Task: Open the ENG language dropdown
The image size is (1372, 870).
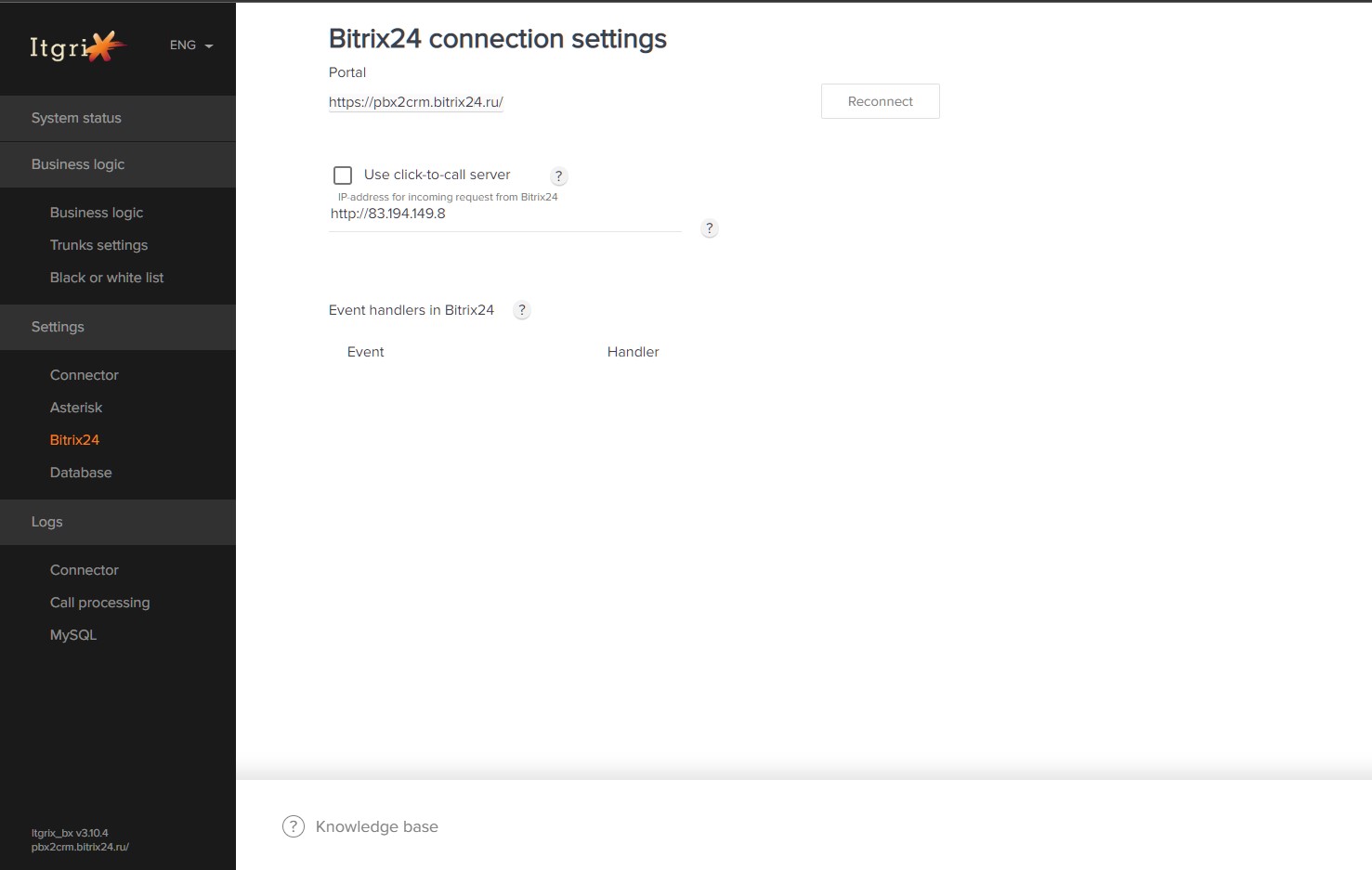Action: pyautogui.click(x=191, y=45)
